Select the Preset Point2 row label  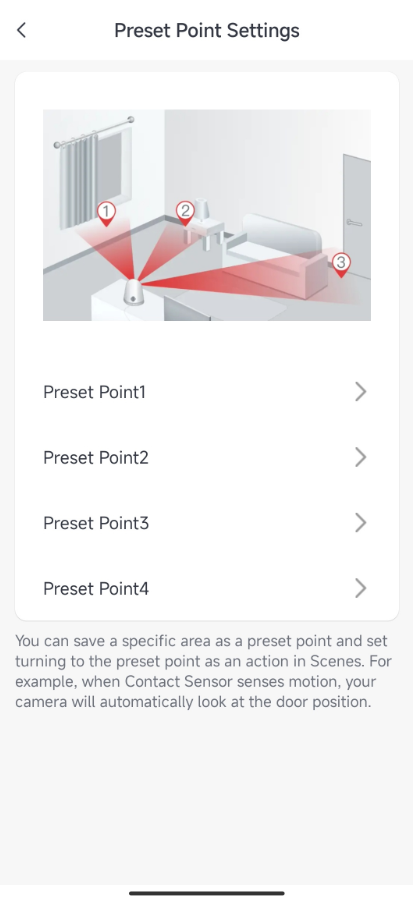point(96,457)
